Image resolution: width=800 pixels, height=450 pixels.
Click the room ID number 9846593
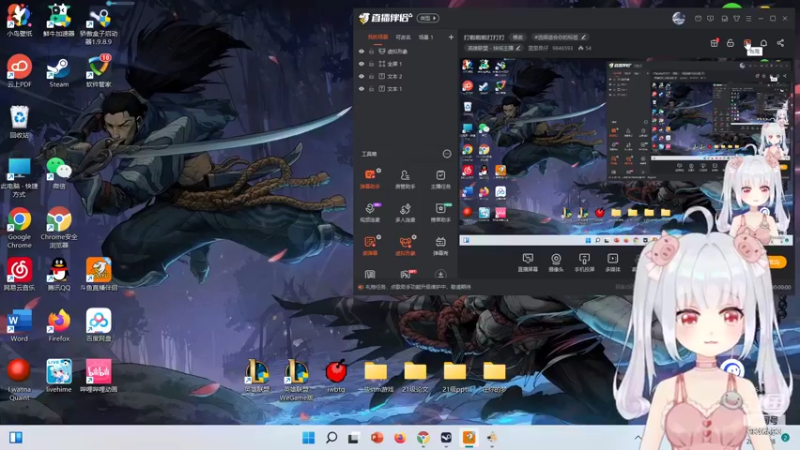click(562, 48)
